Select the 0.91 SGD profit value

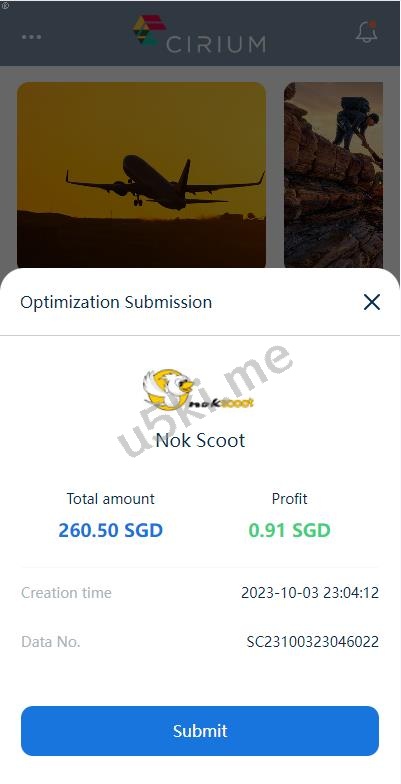pos(290,530)
